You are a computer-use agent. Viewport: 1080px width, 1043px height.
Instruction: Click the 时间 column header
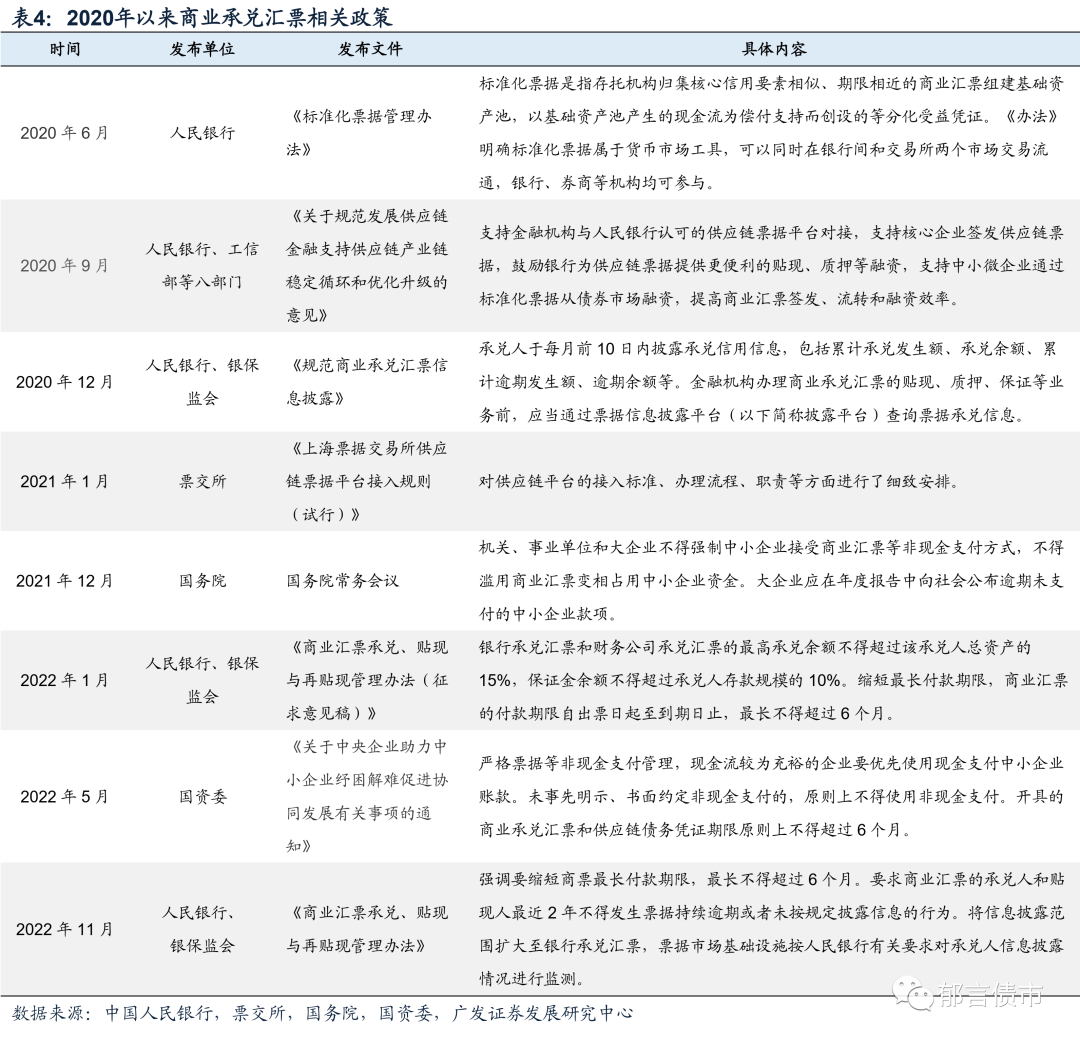tap(65, 49)
